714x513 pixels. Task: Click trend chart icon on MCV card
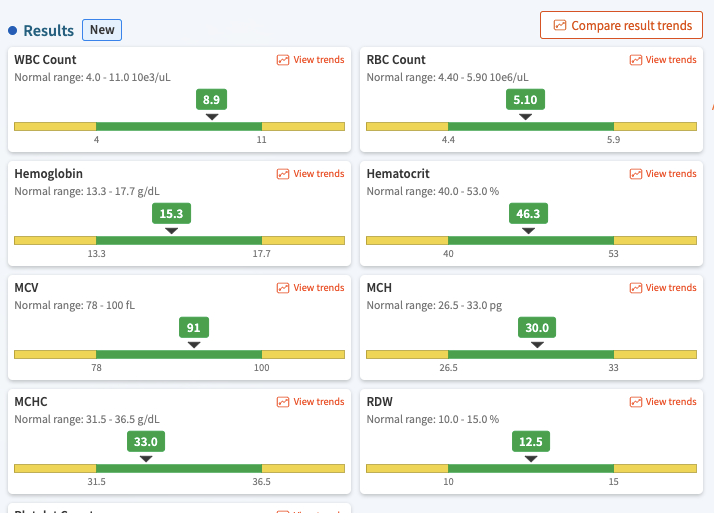[x=283, y=288]
